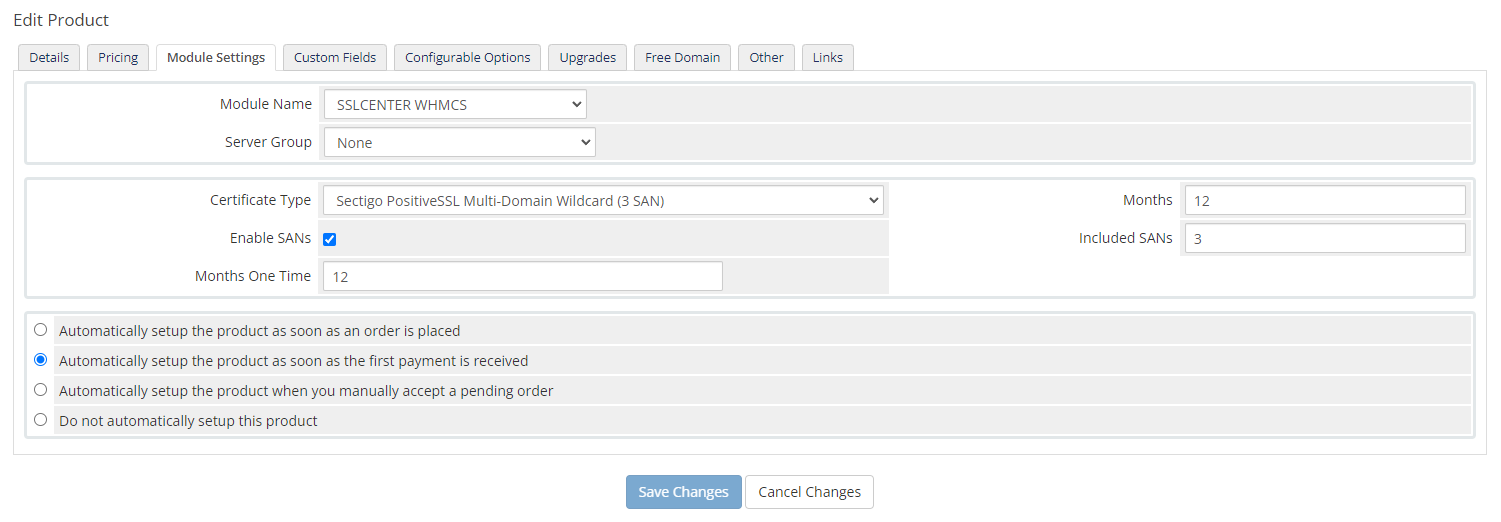Open the Custom Fields tab
Screen dimensions: 1501x522
335,57
